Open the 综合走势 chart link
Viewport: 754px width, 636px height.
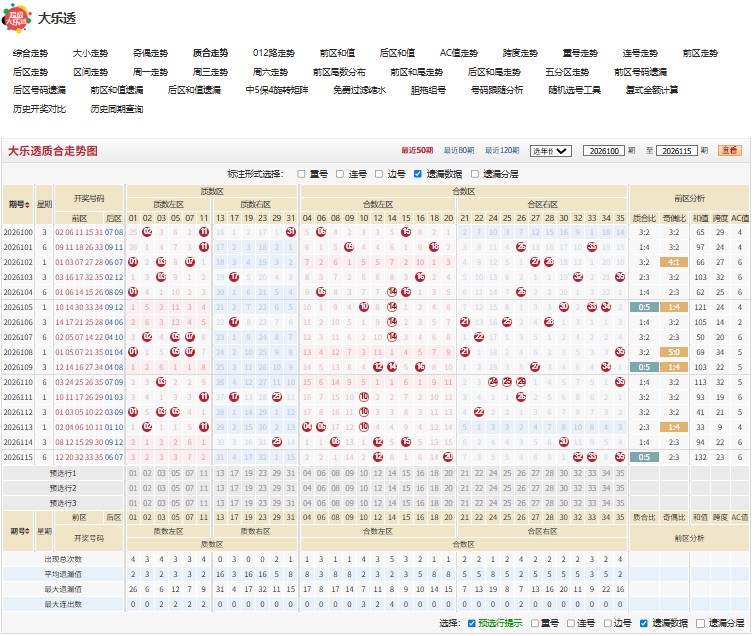pyautogui.click(x=30, y=53)
